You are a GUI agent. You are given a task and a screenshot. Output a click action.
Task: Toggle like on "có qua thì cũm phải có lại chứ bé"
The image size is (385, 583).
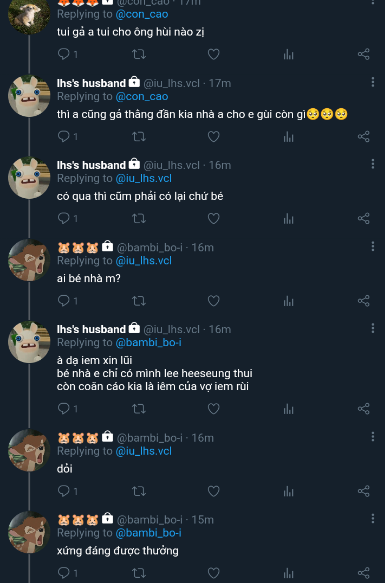(x=214, y=218)
